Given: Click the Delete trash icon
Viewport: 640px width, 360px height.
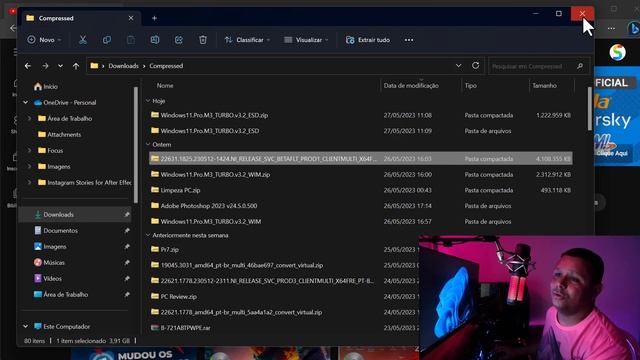Looking at the screenshot, I should coord(203,40).
